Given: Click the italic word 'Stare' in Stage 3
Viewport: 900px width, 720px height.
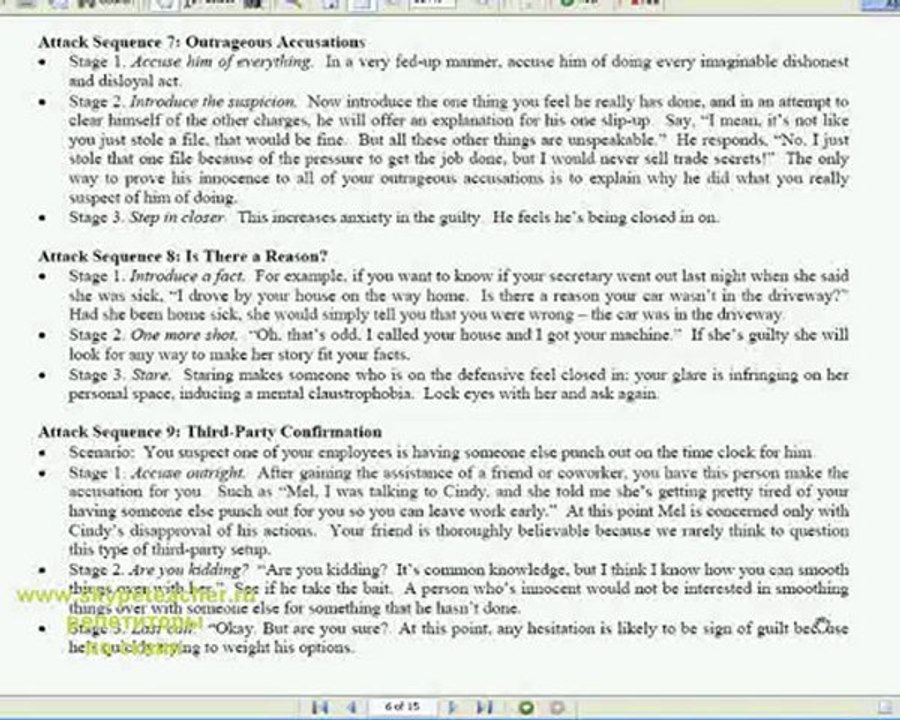Looking at the screenshot, I should click(150, 375).
